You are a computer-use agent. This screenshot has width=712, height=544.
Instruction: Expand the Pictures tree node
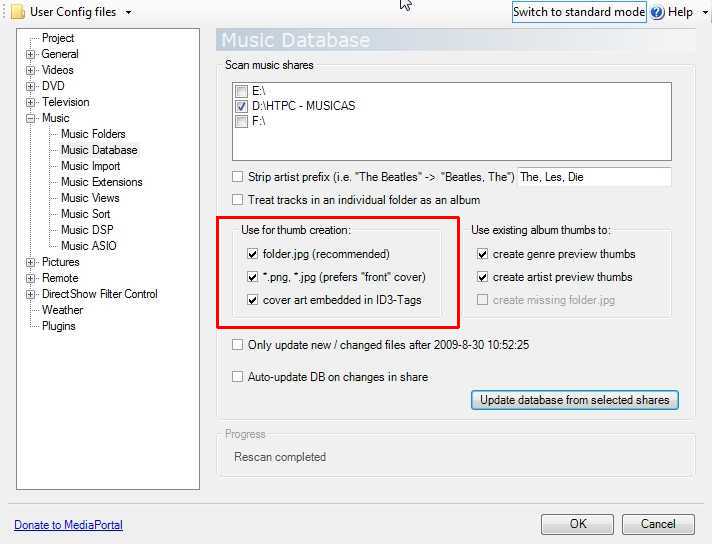pyautogui.click(x=31, y=262)
